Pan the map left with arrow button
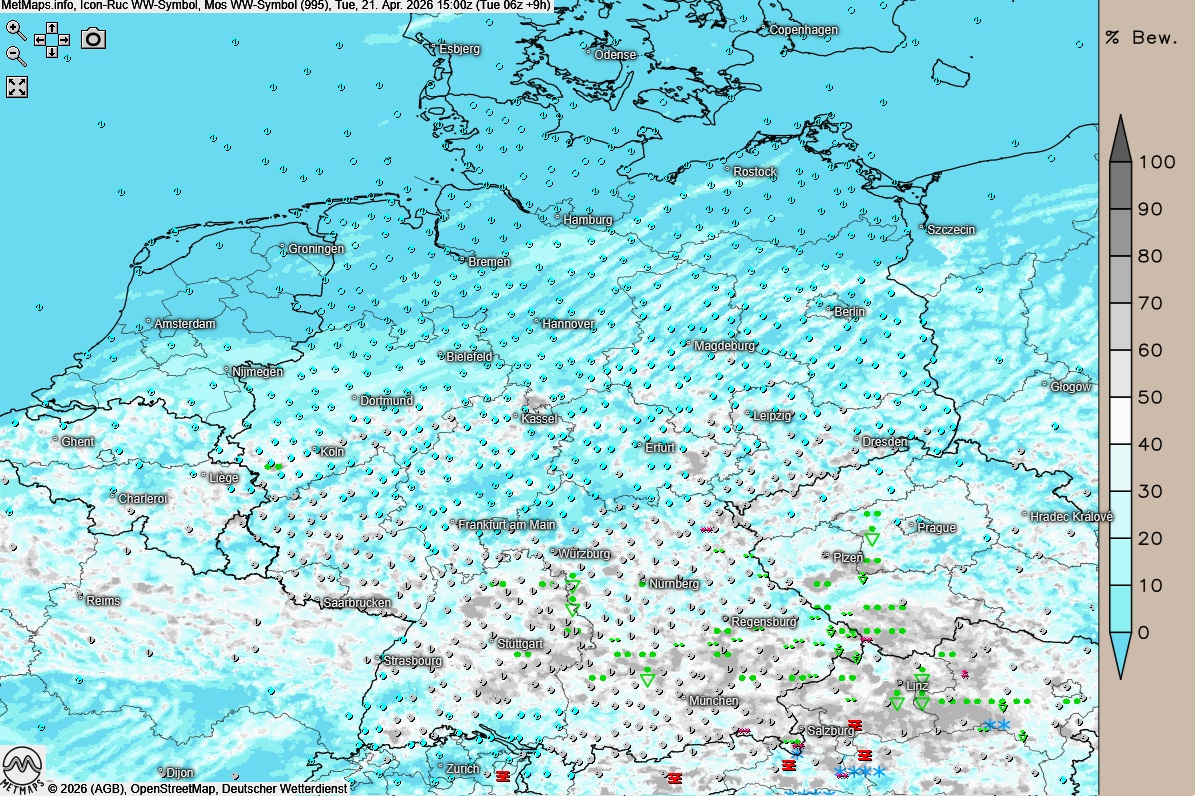 click(x=40, y=39)
